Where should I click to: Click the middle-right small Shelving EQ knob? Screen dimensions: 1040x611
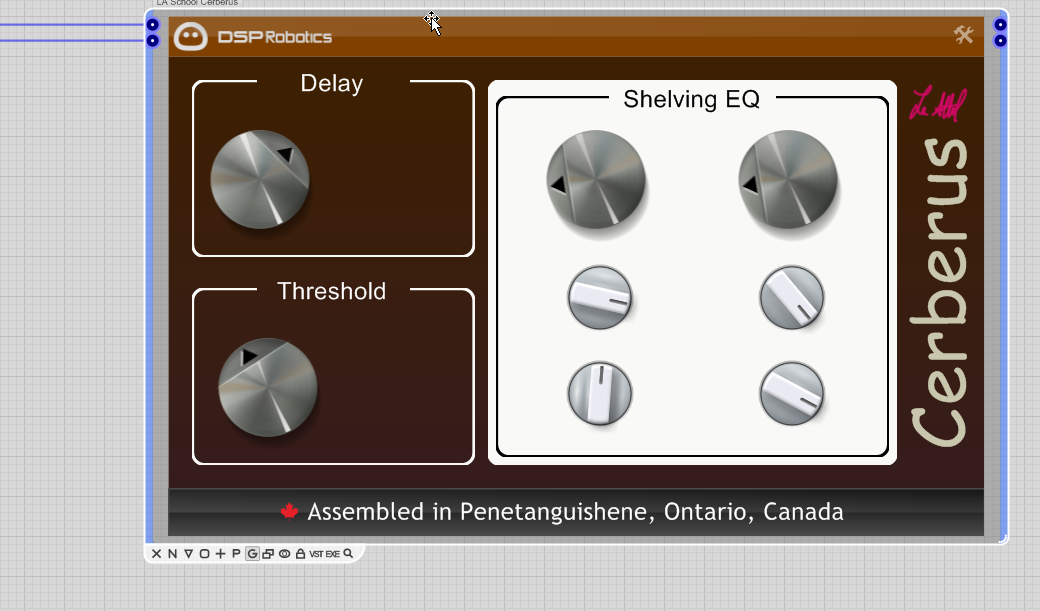(792, 297)
